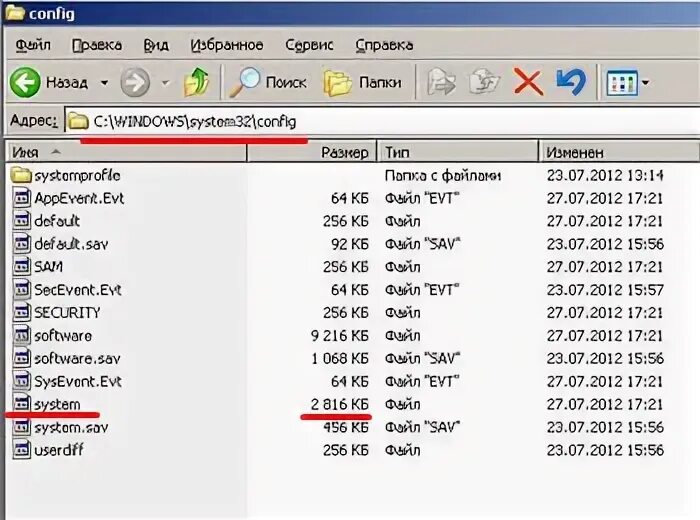Select the default file icon
Viewport: 700px width, 520px height.
[x=21, y=221]
